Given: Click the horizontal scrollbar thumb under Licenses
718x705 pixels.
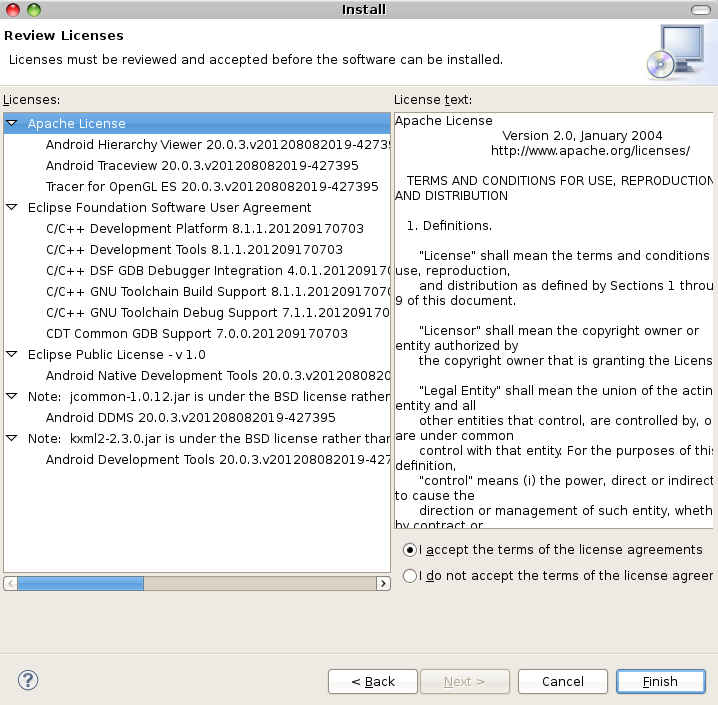Looking at the screenshot, I should 81,583.
